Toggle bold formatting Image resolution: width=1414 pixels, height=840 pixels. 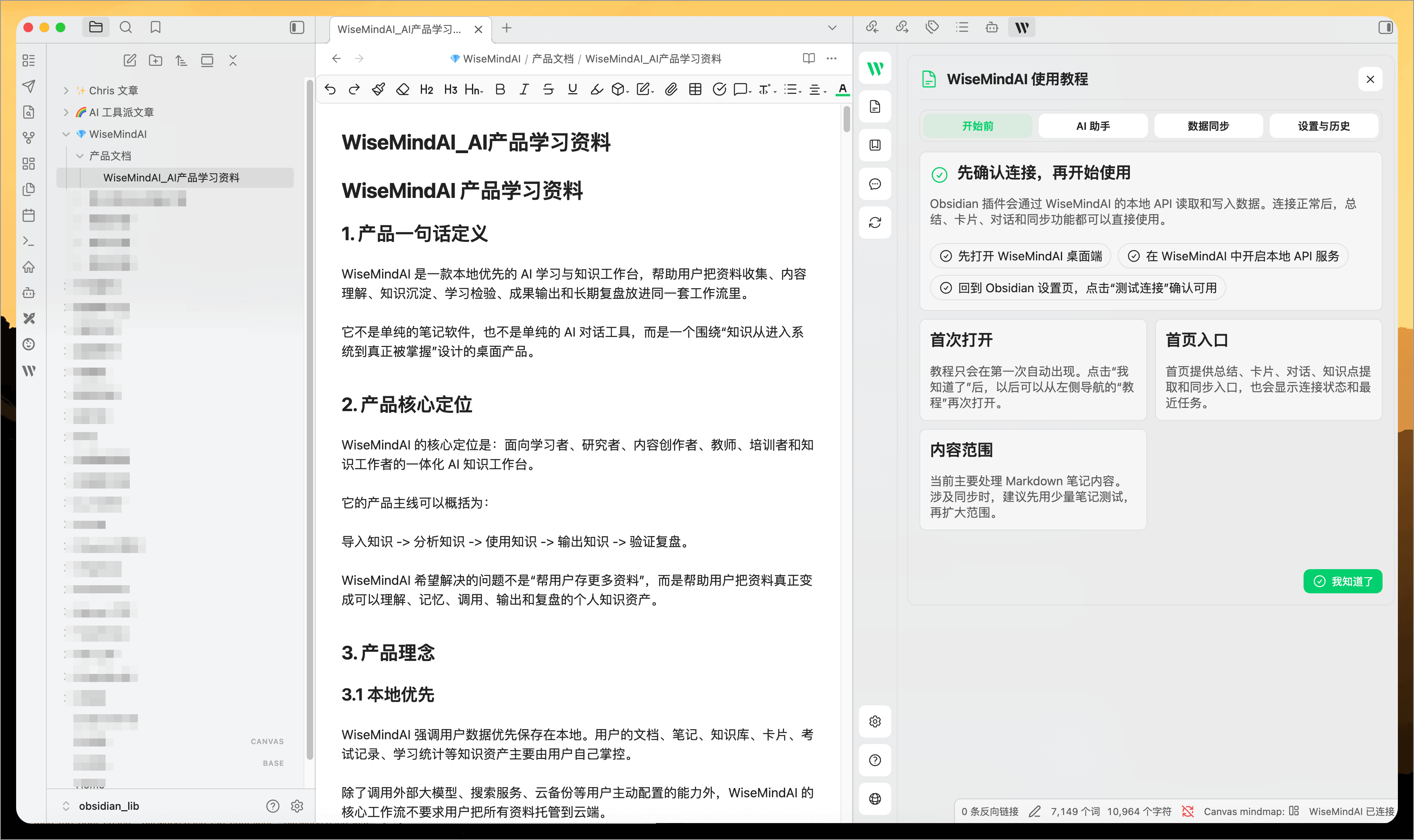[500, 89]
